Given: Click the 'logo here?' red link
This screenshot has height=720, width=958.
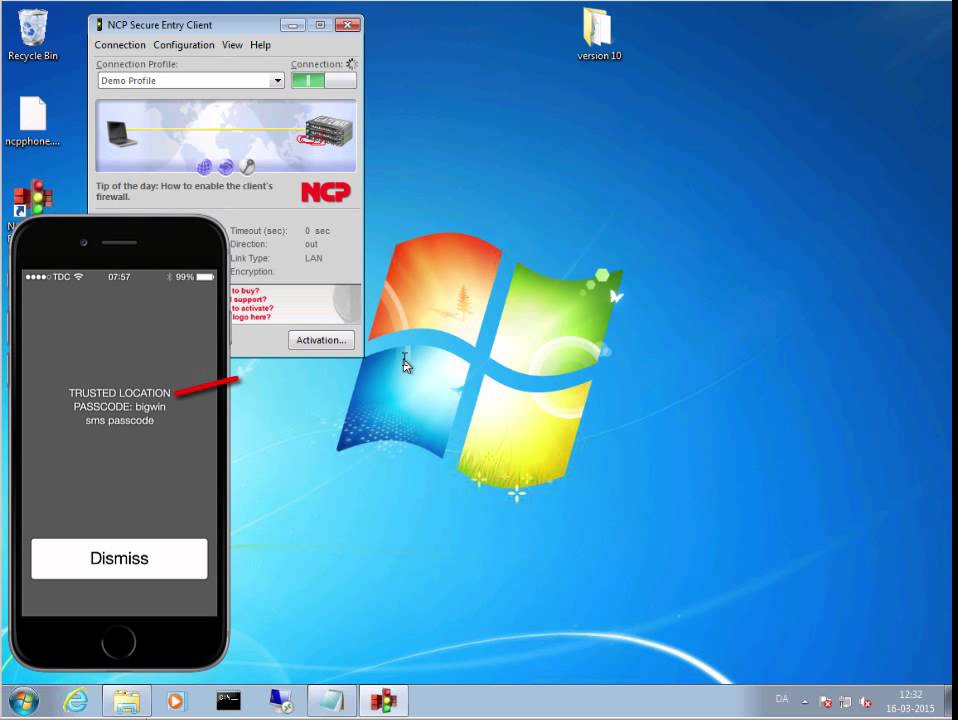Looking at the screenshot, I should pos(250,317).
